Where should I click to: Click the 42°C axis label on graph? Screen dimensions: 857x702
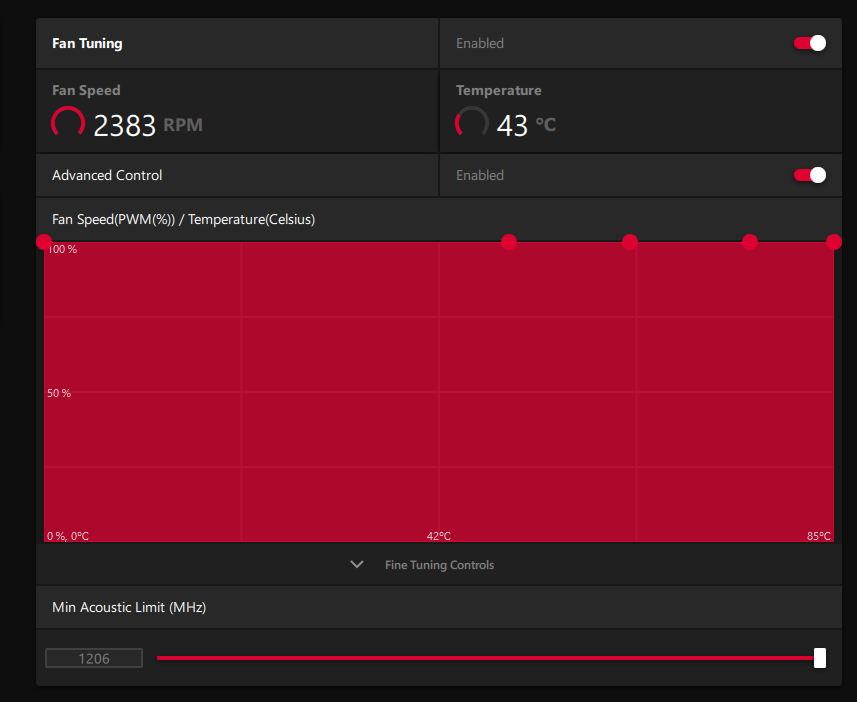click(x=438, y=536)
